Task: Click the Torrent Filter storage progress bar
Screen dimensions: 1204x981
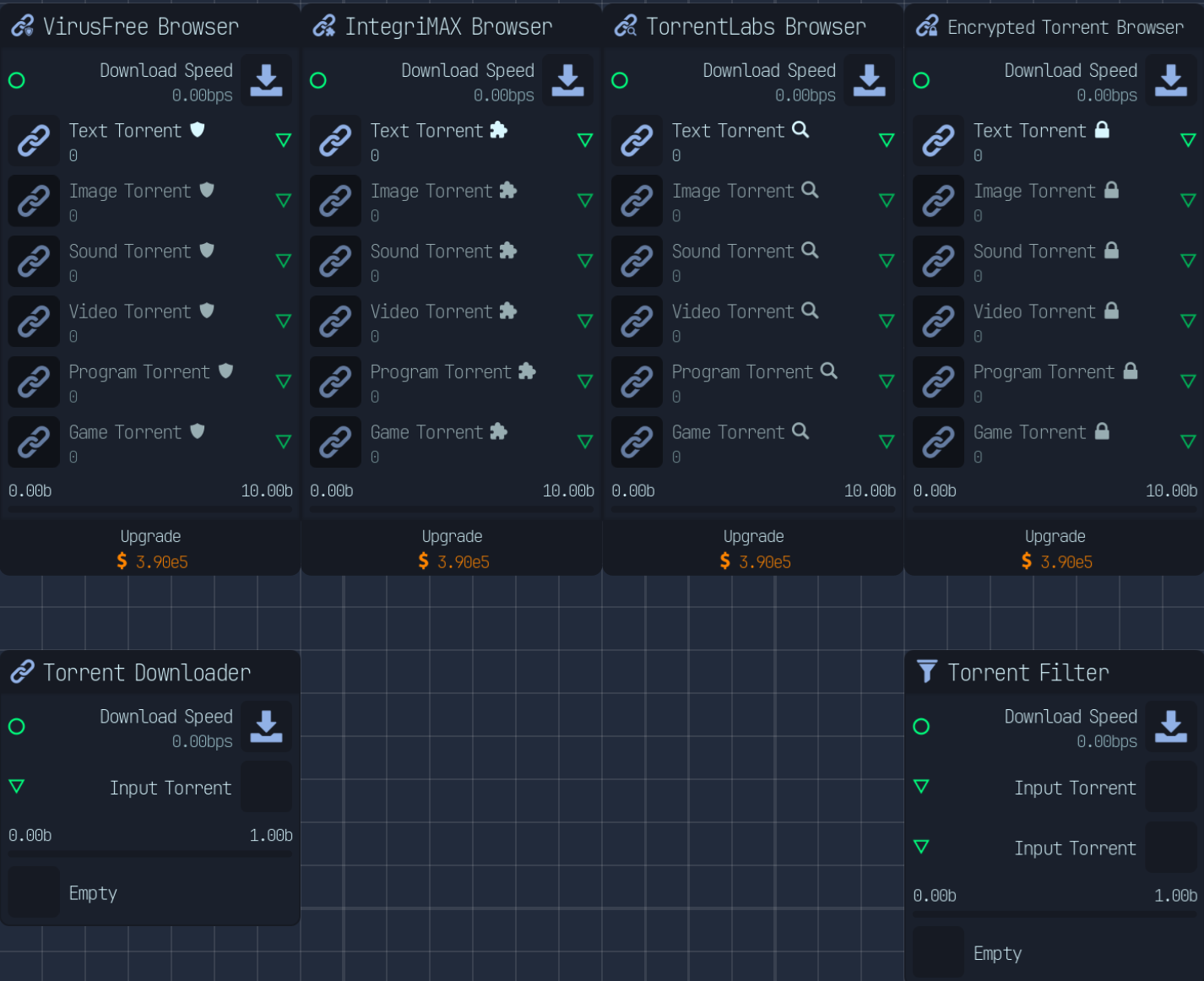Action: 1055,914
